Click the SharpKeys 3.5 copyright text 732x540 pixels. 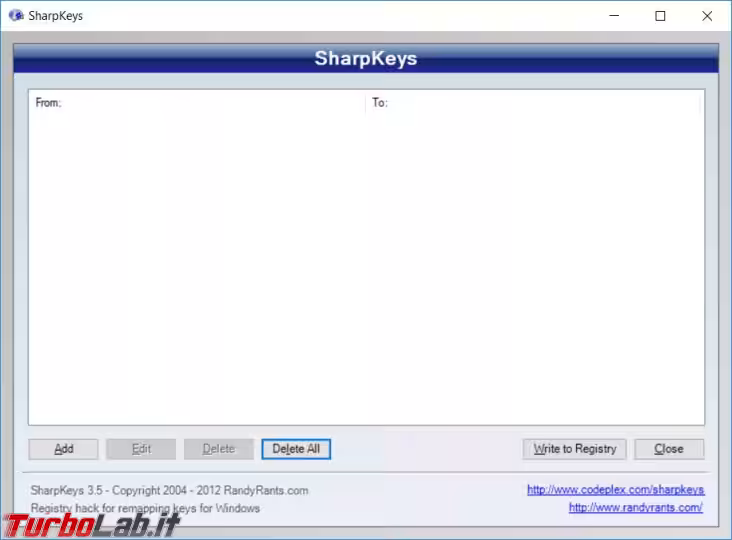coord(169,491)
